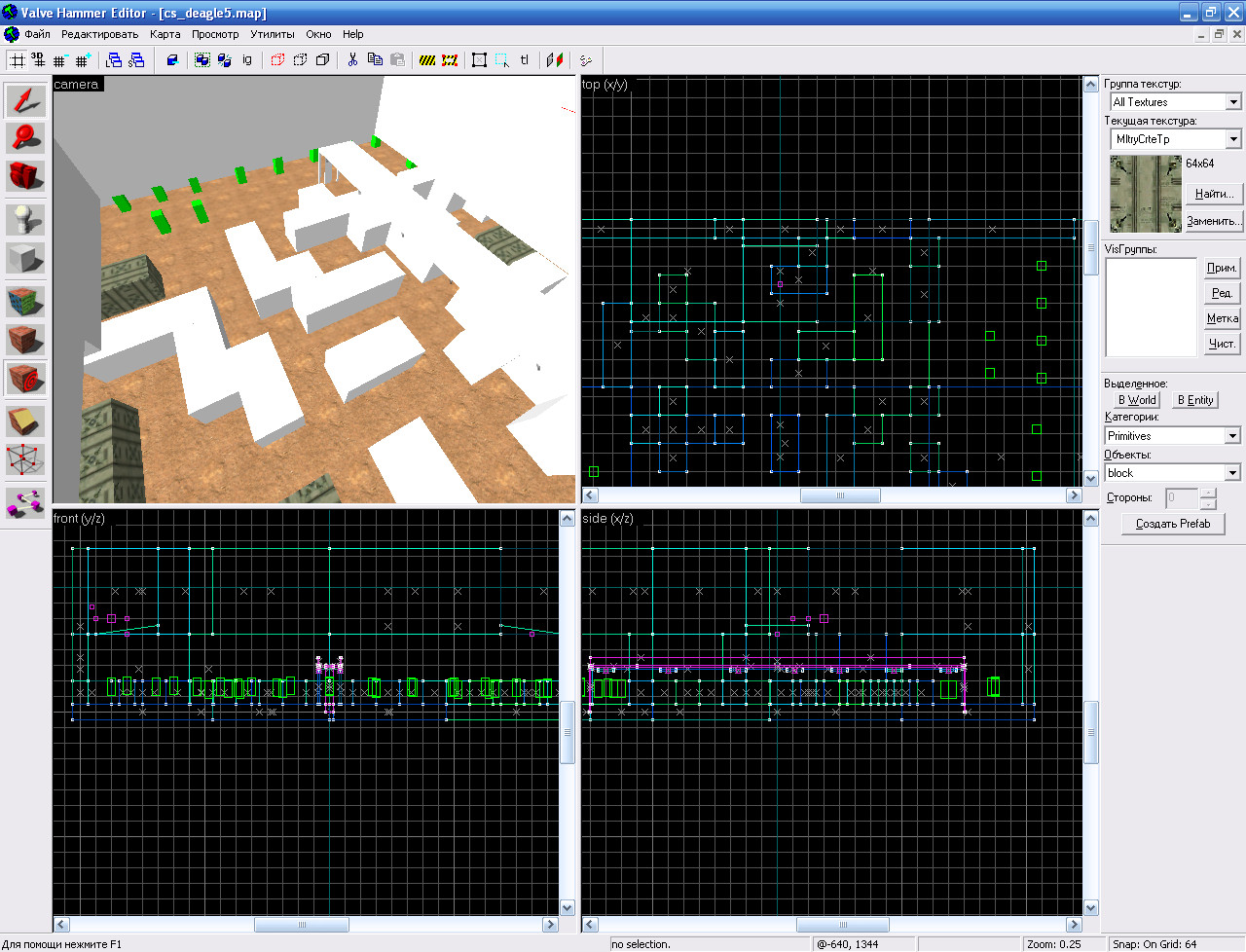
Task: Toggle the cordon state
Action: click(427, 60)
